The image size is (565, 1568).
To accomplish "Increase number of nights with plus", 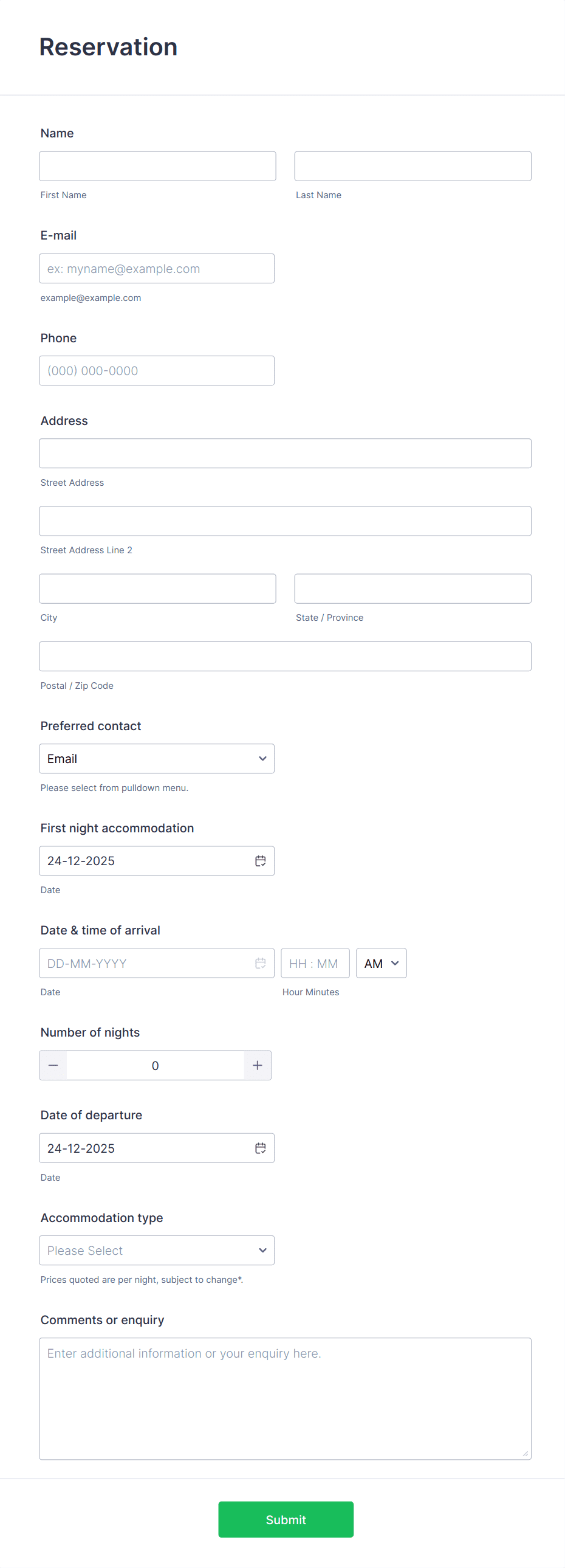I will (x=257, y=1065).
